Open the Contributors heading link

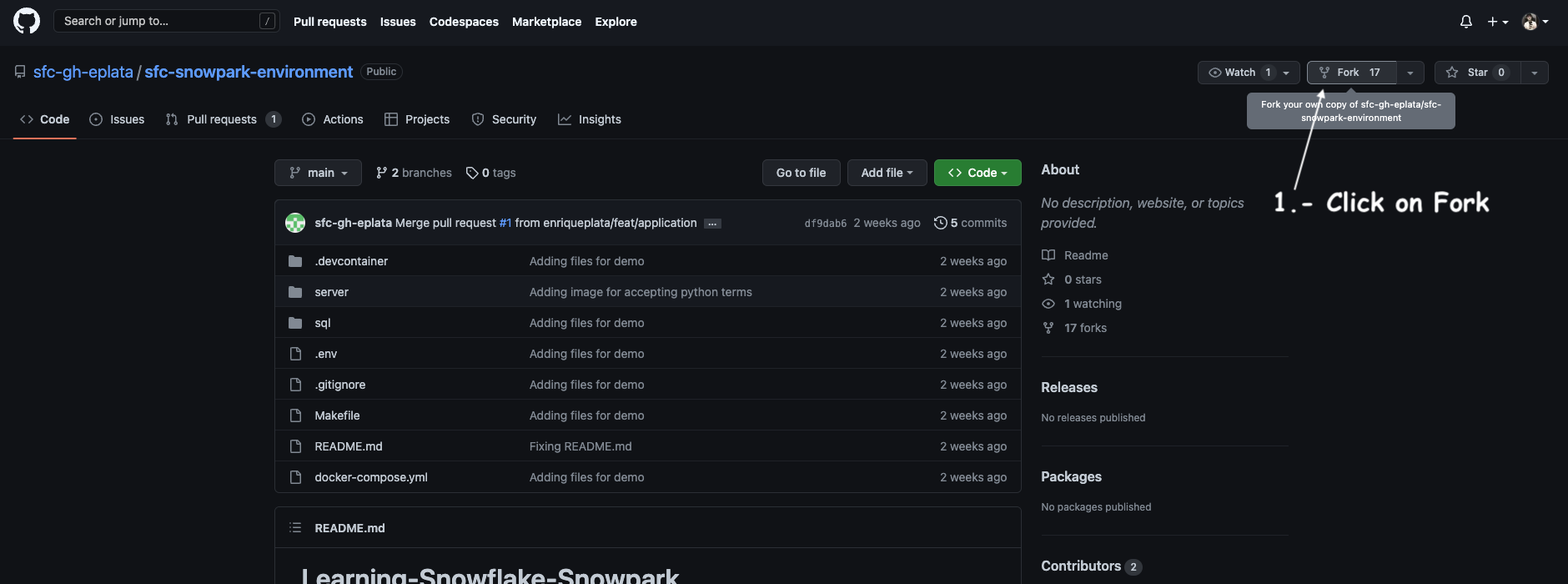(x=1091, y=566)
